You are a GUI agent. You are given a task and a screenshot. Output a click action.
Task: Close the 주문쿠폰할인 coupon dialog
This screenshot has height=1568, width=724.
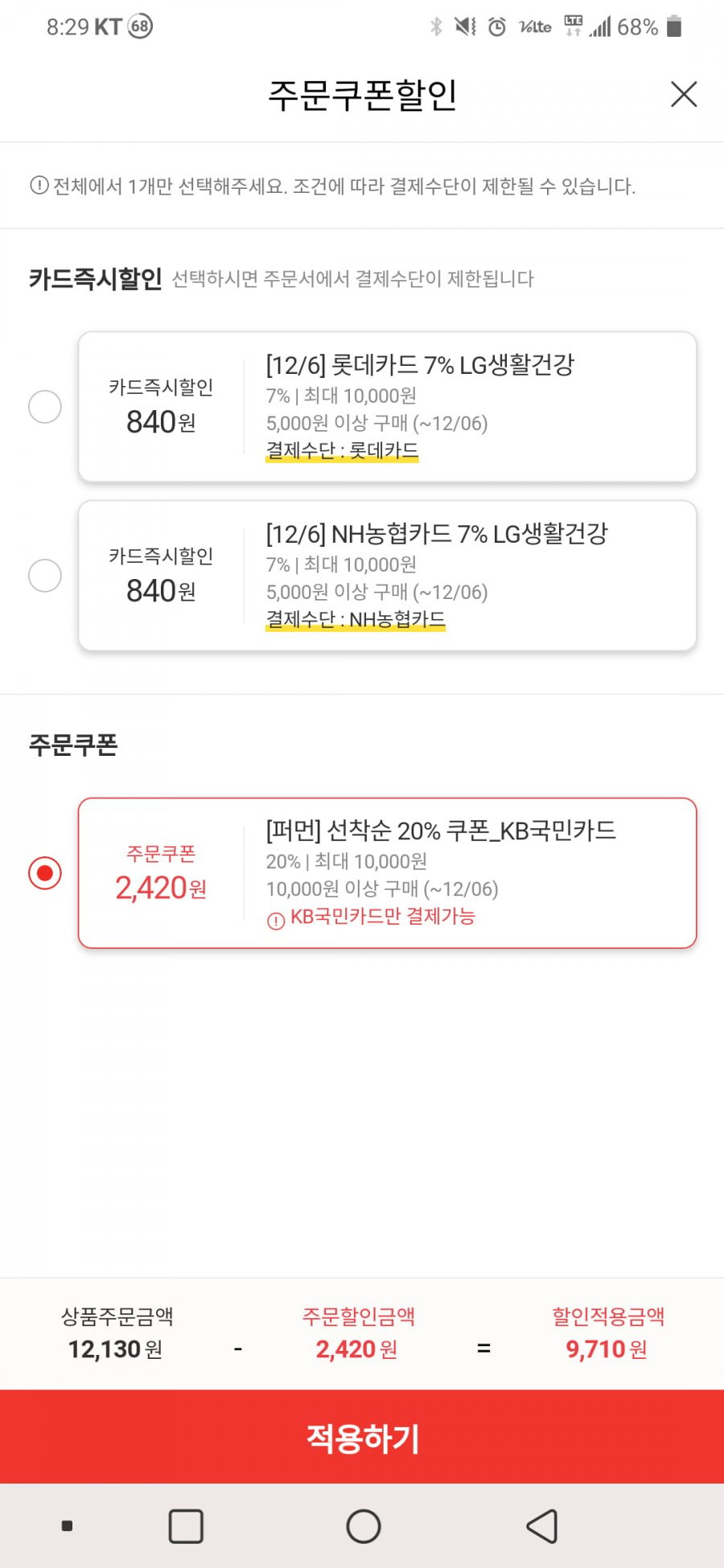(x=684, y=94)
